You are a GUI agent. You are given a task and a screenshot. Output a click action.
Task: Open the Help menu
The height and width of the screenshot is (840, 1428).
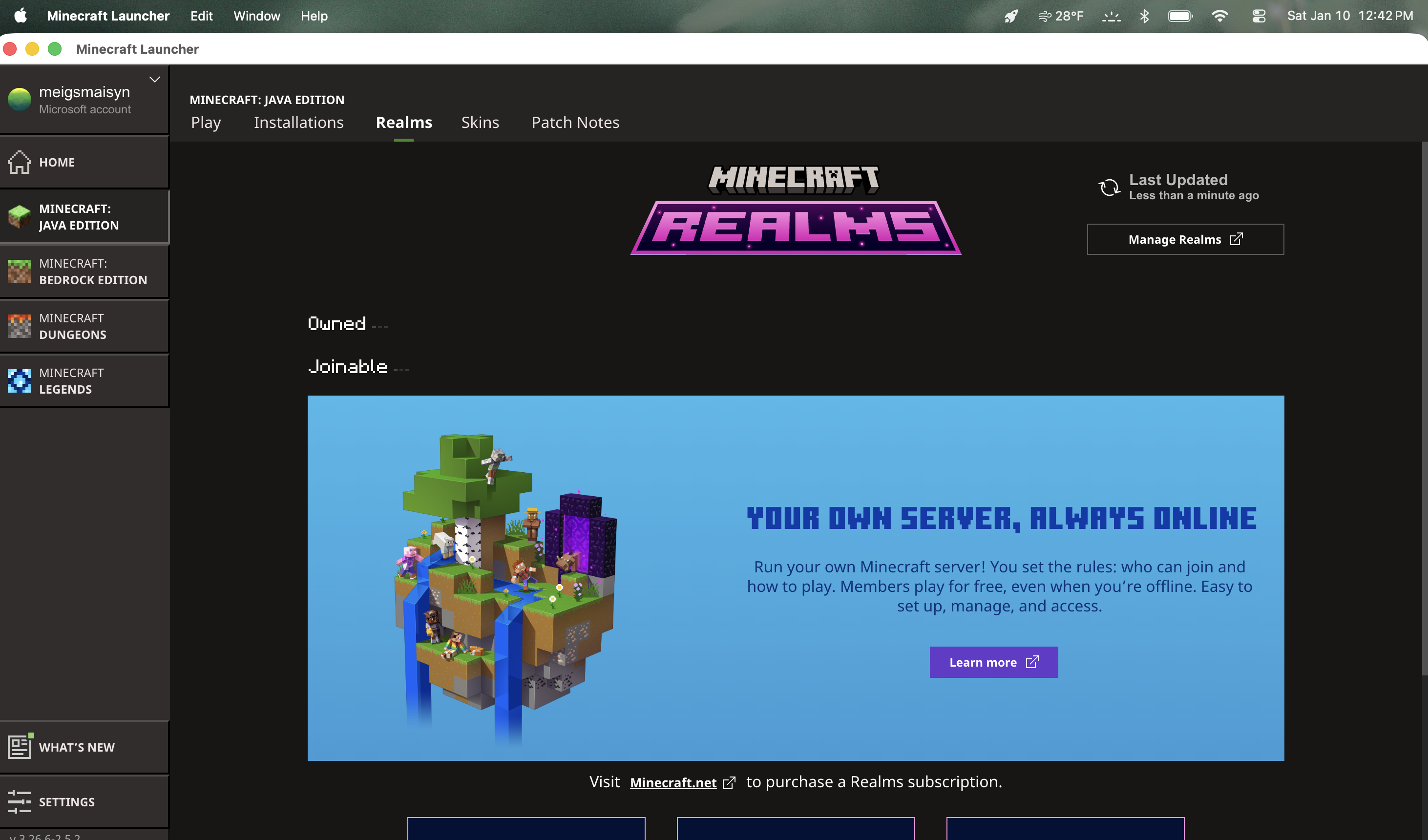[x=314, y=16]
